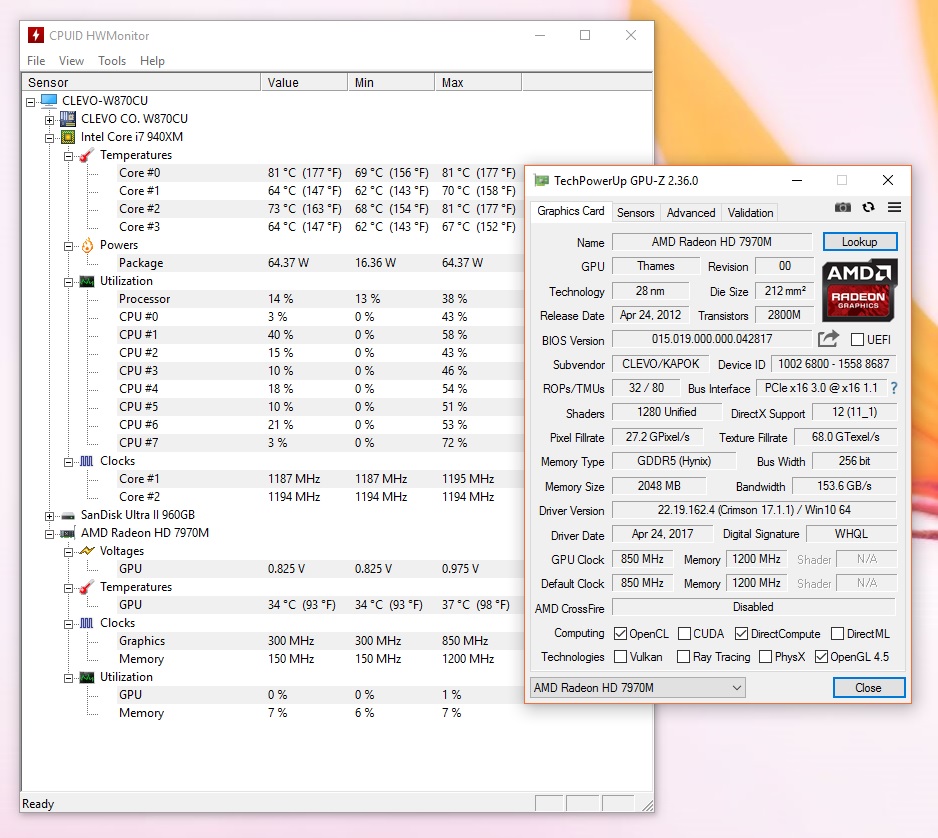The width and height of the screenshot is (938, 838).
Task: Click the Value column header
Action: point(283,82)
